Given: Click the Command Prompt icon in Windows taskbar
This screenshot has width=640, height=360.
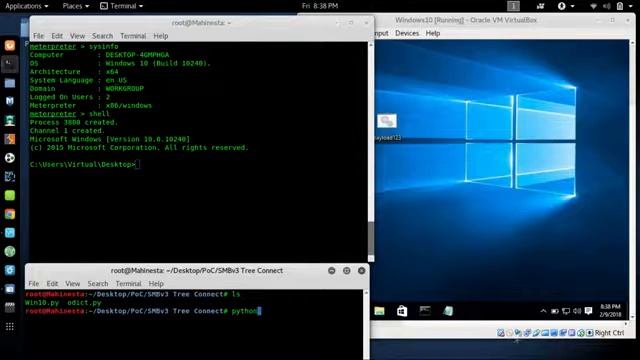Looking at the screenshot, I should pos(425,311).
